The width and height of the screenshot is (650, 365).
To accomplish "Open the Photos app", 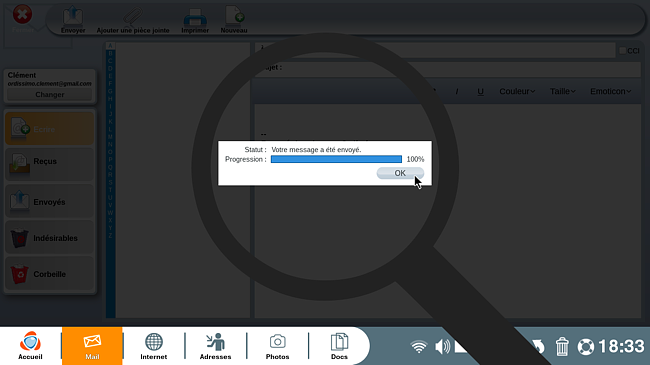I will (277, 346).
